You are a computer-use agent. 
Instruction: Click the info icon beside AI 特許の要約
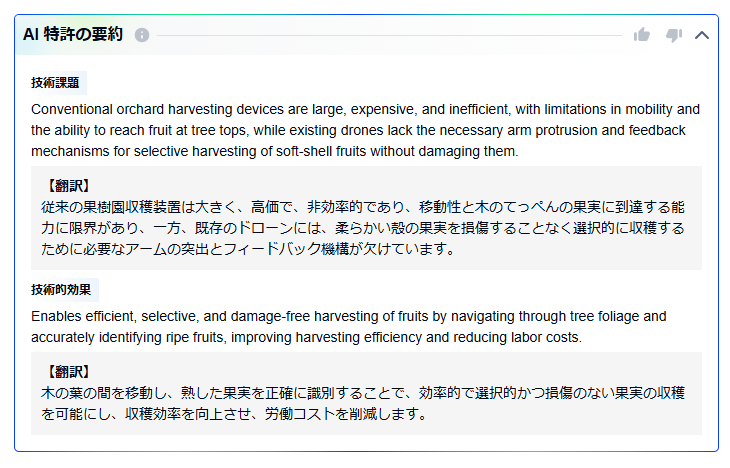(x=142, y=35)
